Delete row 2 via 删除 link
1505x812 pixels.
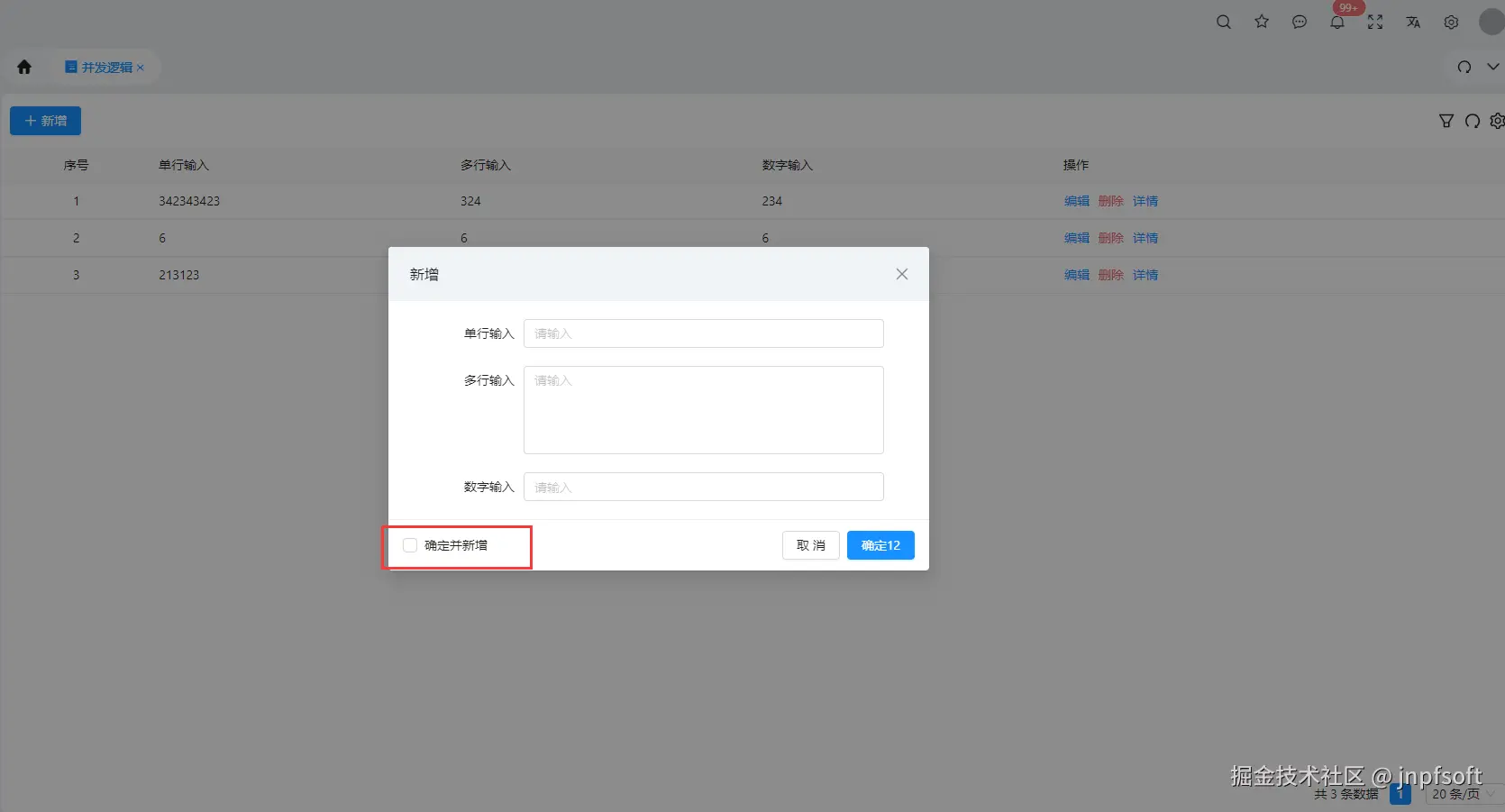[x=1111, y=238]
